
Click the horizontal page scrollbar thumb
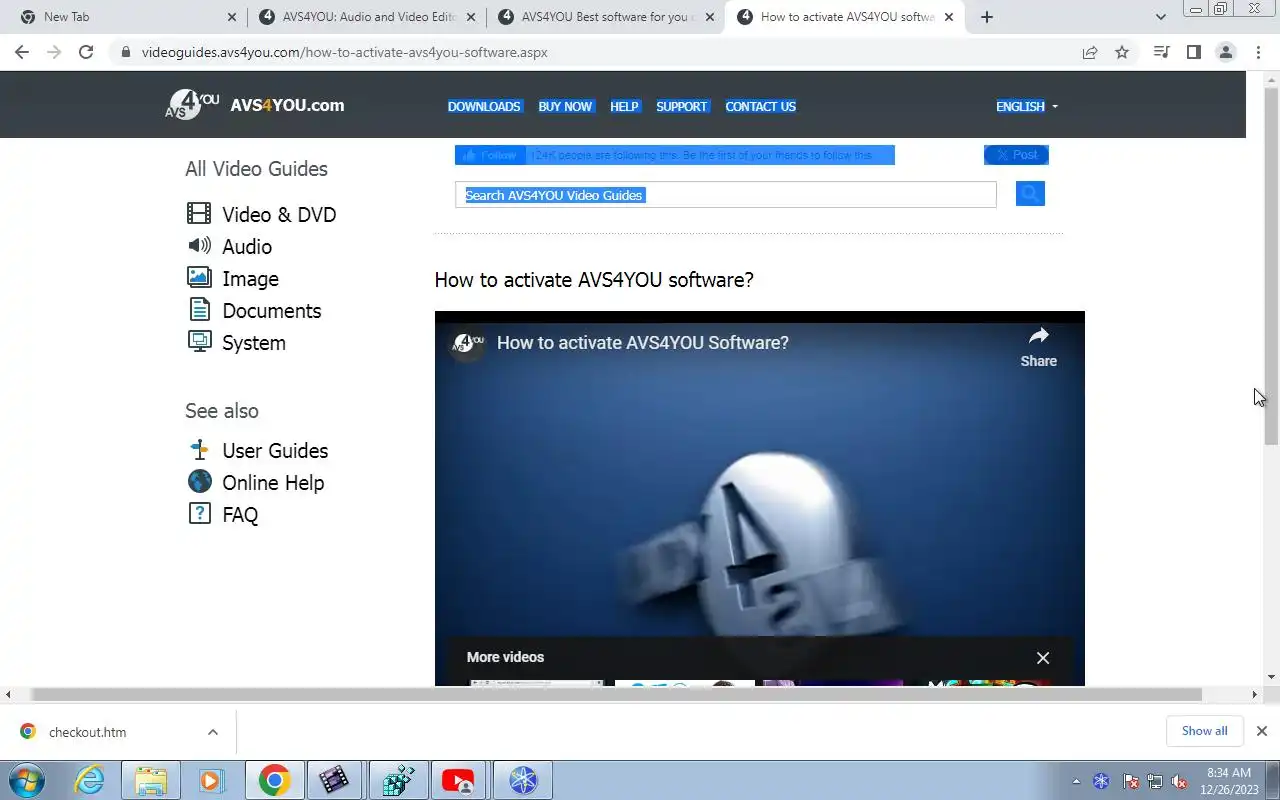point(616,694)
